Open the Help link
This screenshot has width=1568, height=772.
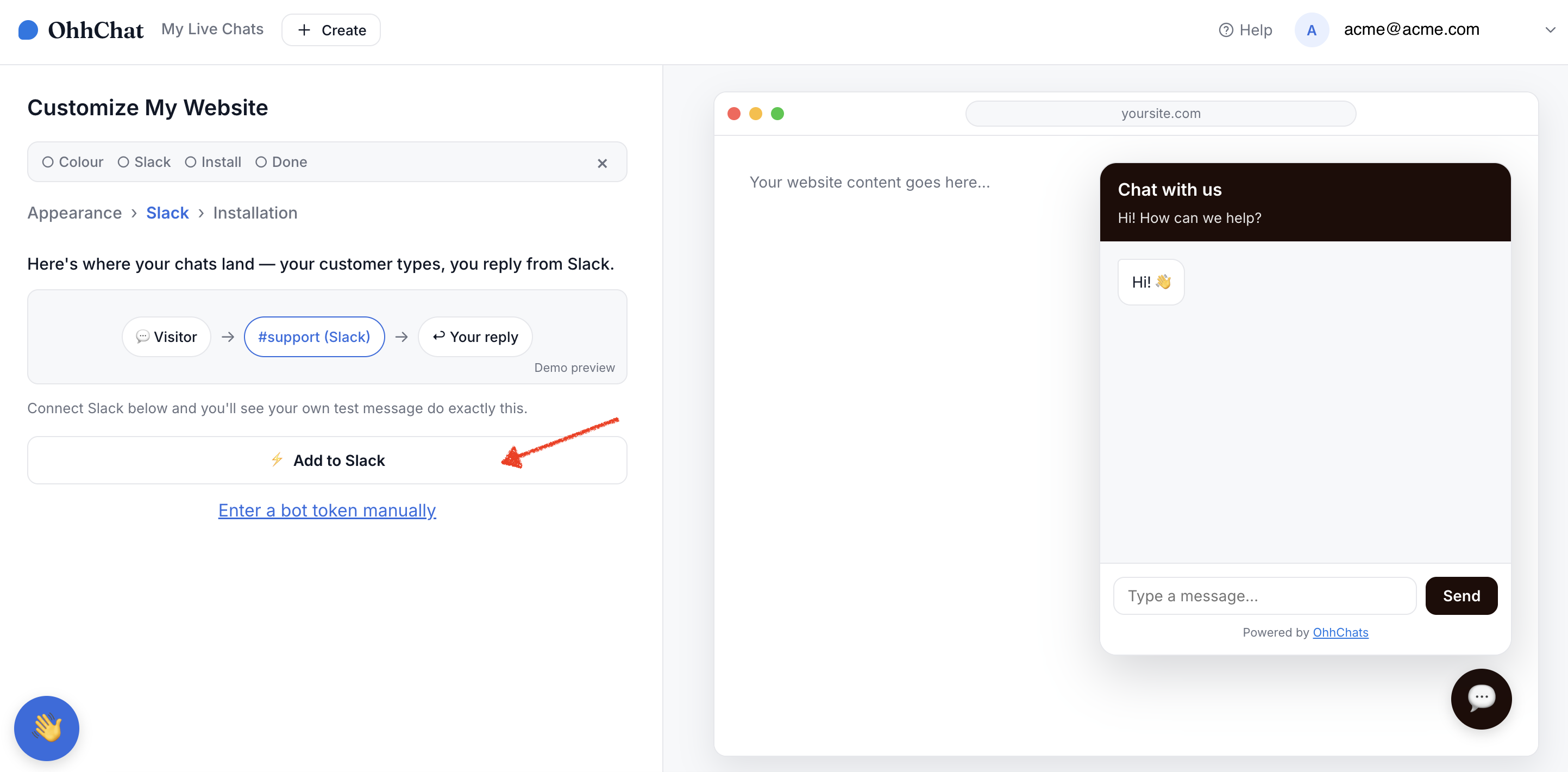coord(1245,30)
